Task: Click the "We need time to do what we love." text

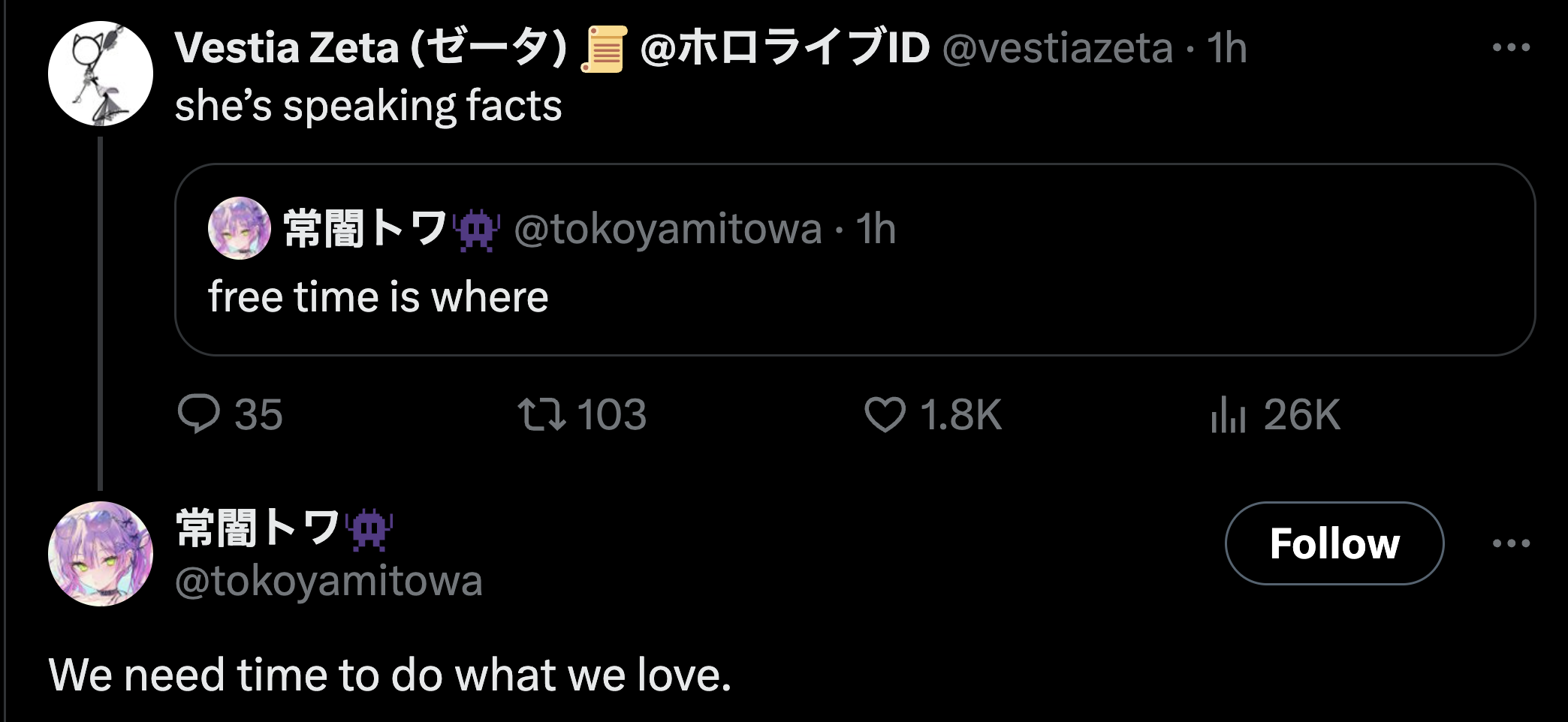Action: (x=390, y=675)
